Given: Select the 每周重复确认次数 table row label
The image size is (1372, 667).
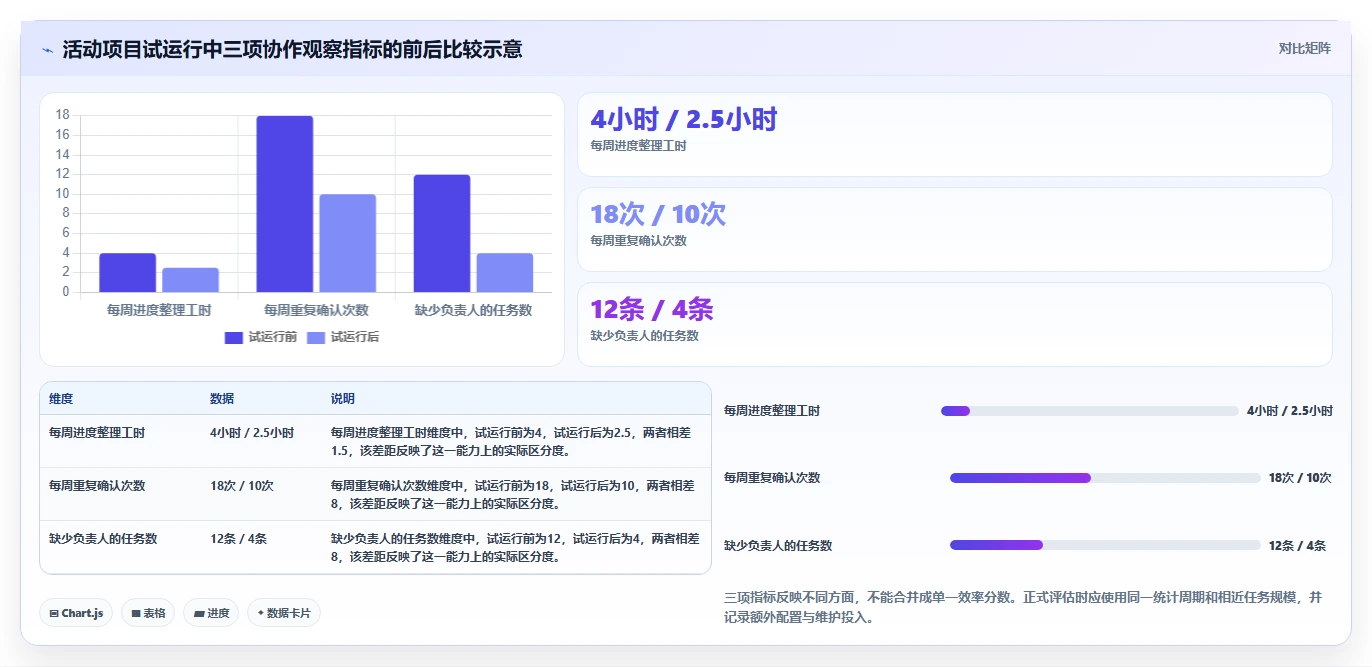Looking at the screenshot, I should pos(97,486).
